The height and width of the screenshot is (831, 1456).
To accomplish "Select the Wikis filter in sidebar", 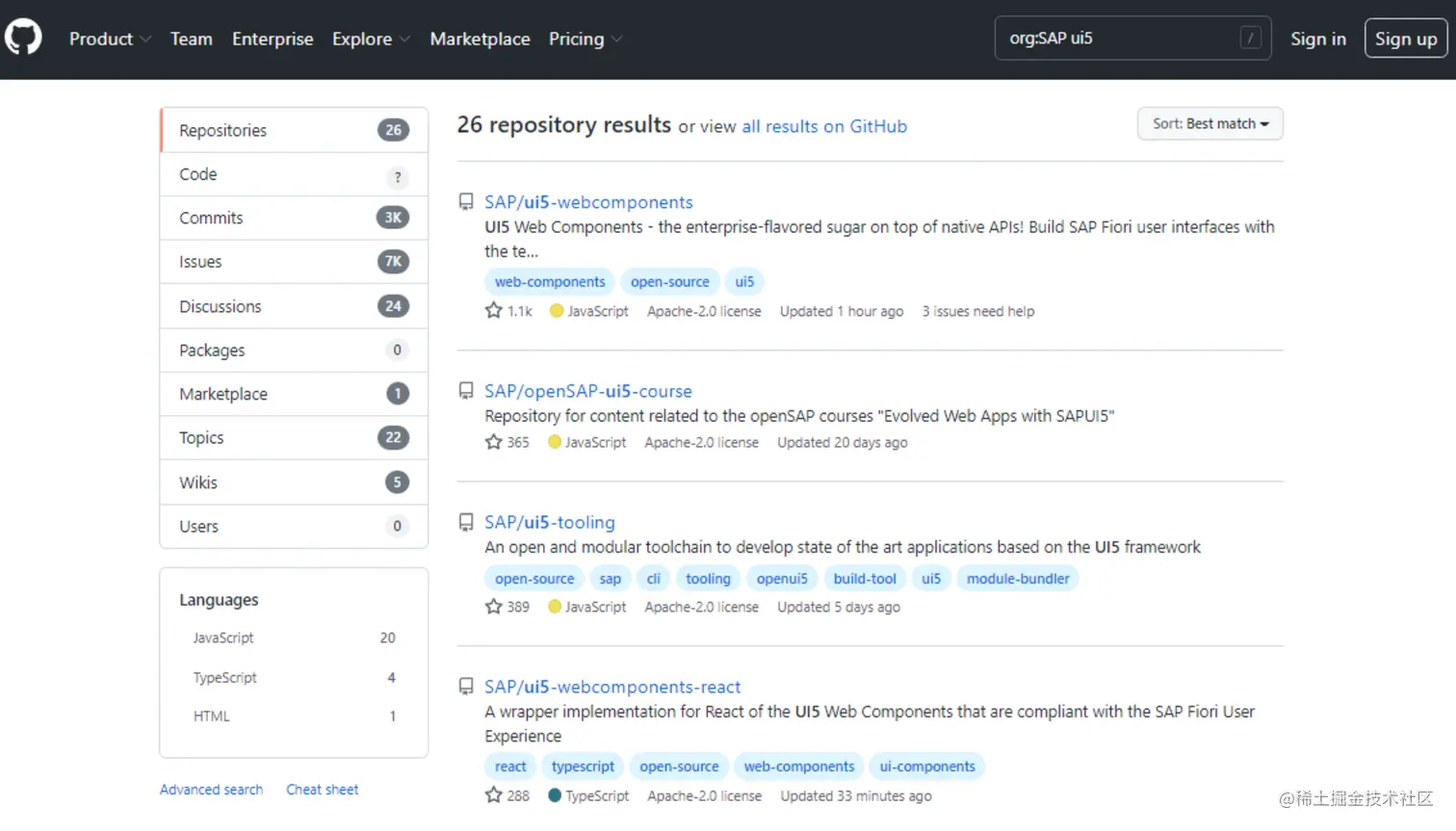I will point(294,482).
